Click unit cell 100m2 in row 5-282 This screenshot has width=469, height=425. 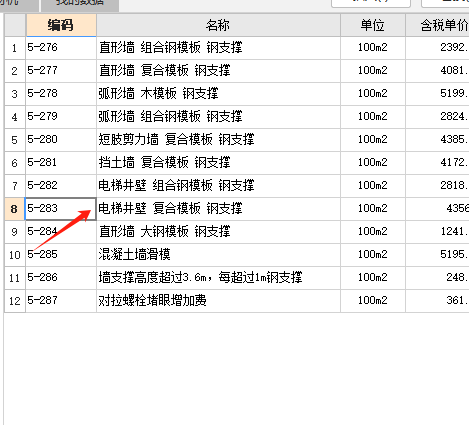click(x=373, y=186)
